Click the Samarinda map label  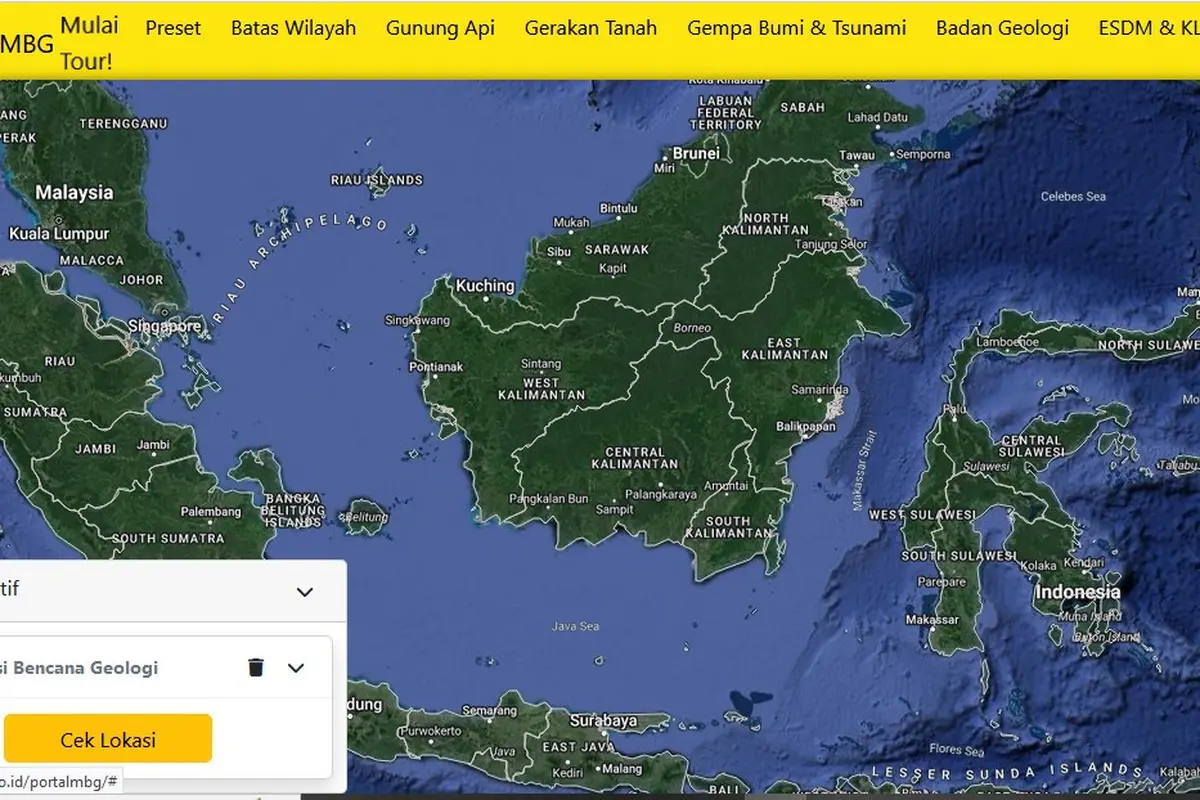820,388
